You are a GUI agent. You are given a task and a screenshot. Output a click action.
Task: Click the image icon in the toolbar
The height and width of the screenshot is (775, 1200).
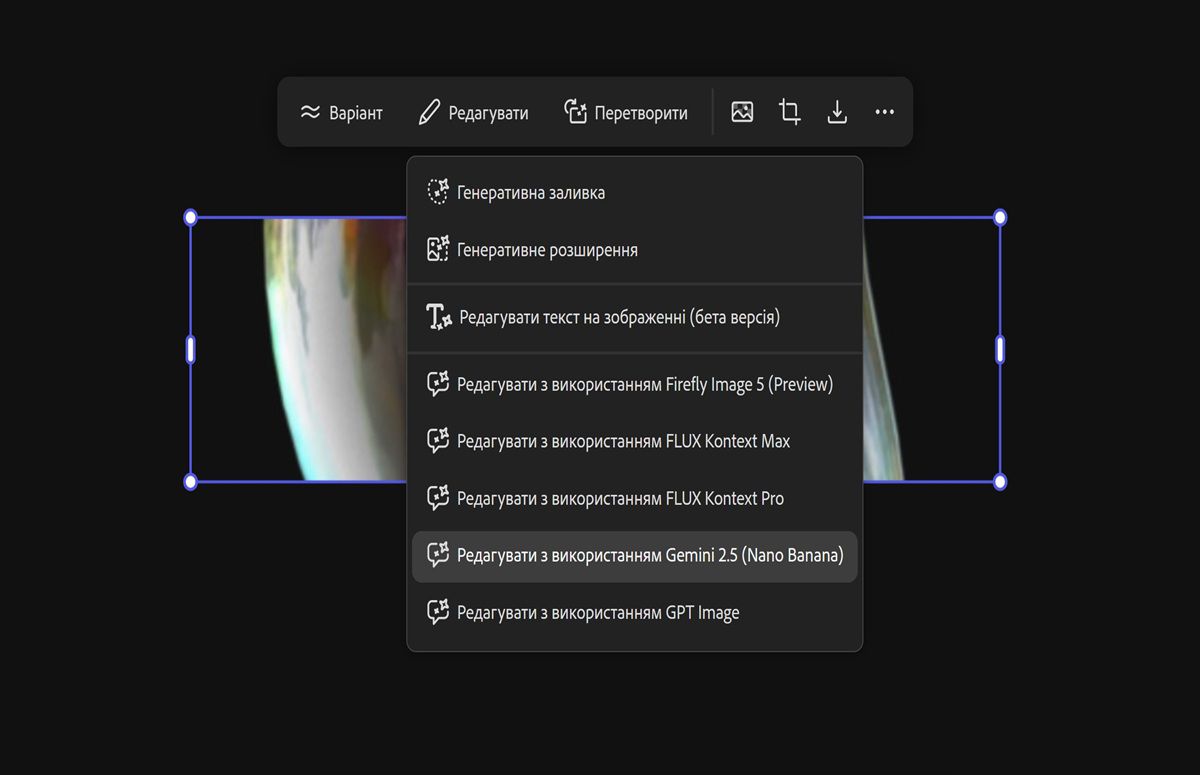[x=742, y=112]
